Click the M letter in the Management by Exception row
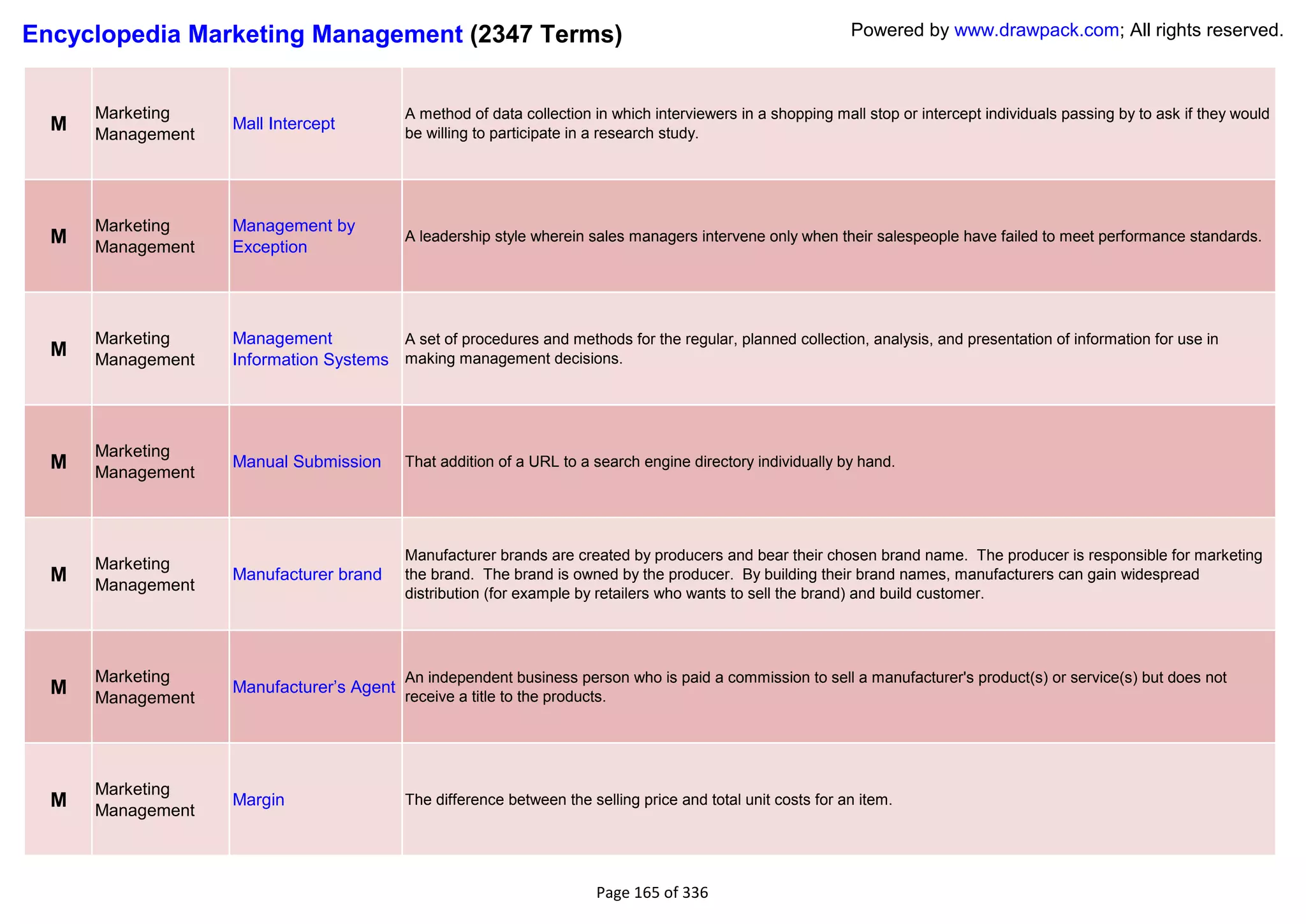Image resolution: width=1306 pixels, height=924 pixels. (59, 237)
